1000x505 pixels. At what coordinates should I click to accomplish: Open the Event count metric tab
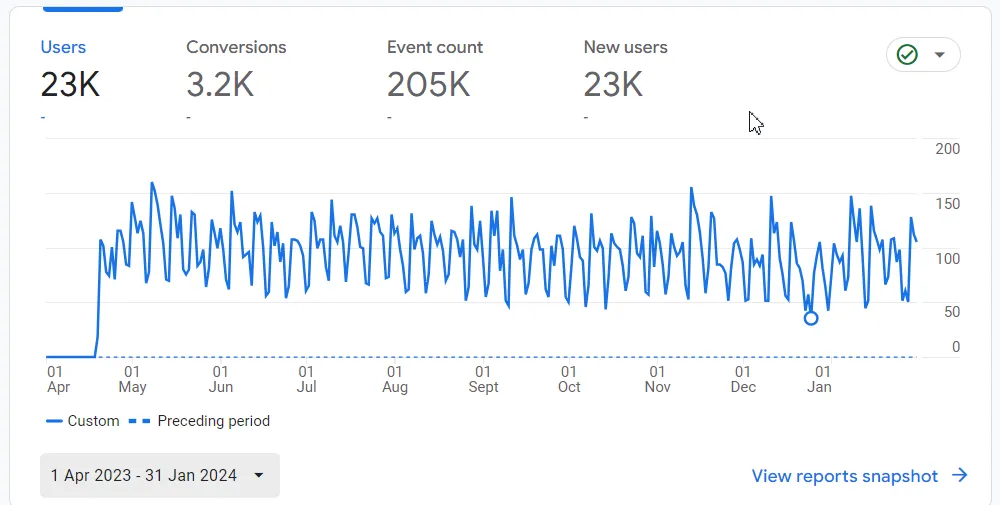(x=434, y=48)
